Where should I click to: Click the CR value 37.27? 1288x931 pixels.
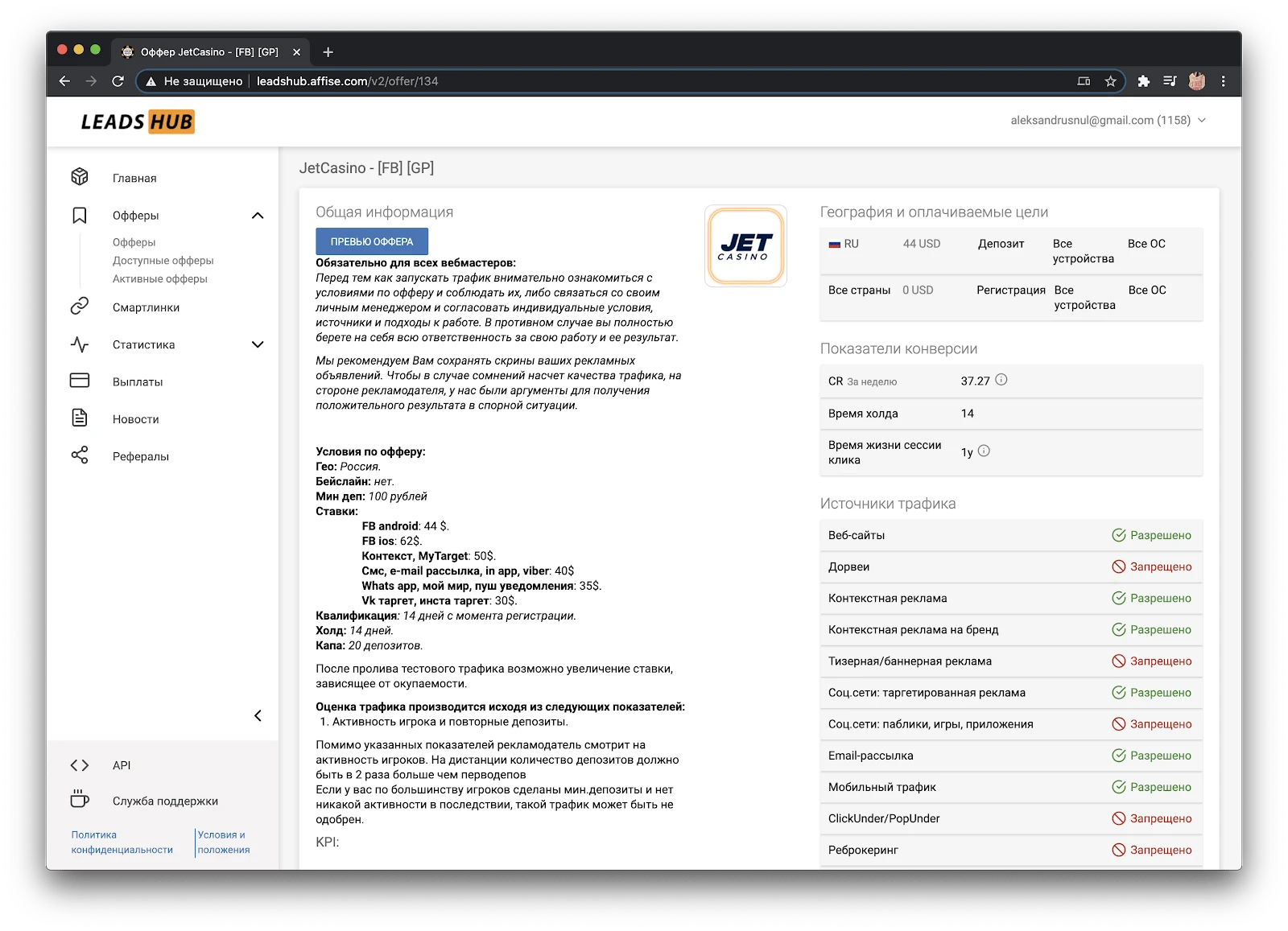pyautogui.click(x=975, y=381)
